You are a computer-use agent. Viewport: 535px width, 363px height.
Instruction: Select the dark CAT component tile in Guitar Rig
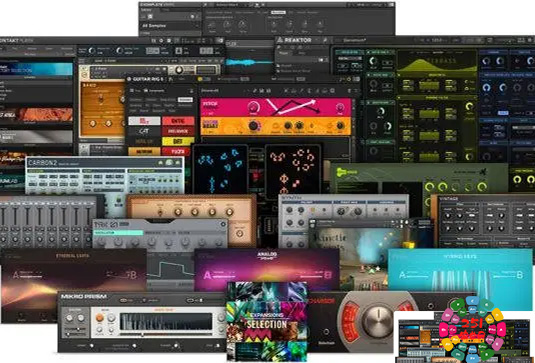(144, 131)
